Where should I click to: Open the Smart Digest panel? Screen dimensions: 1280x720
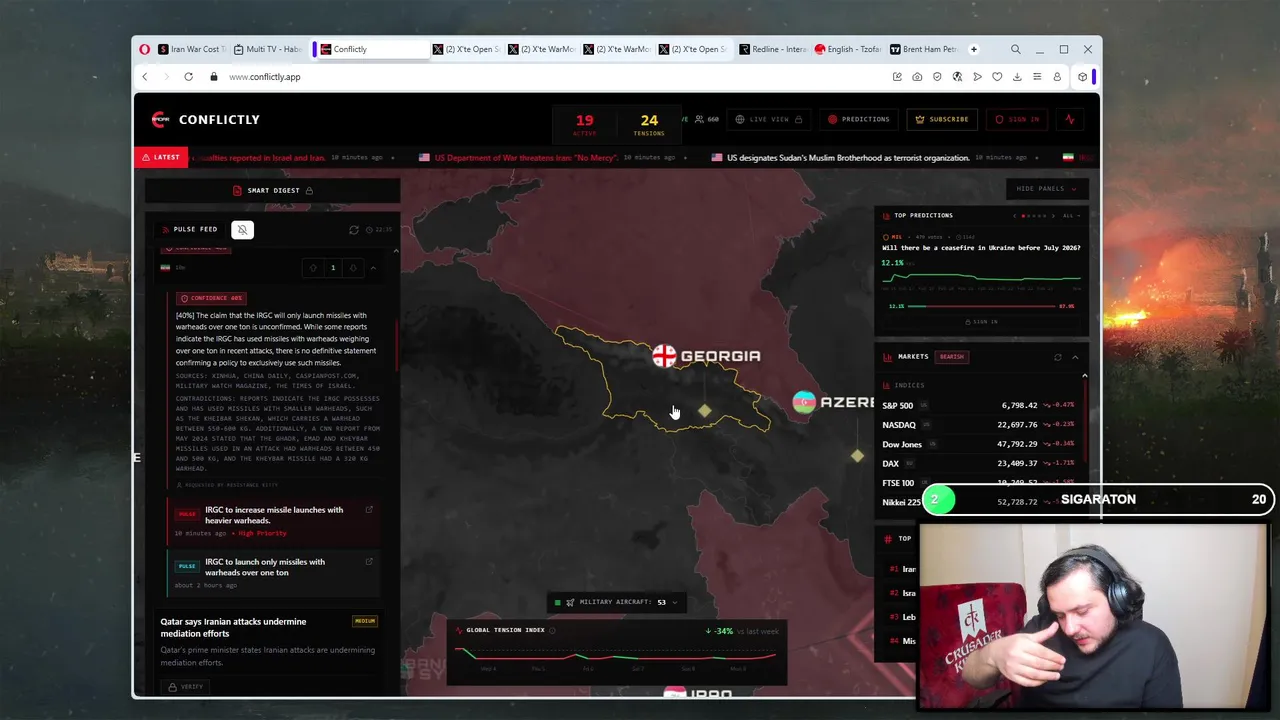pos(273,190)
